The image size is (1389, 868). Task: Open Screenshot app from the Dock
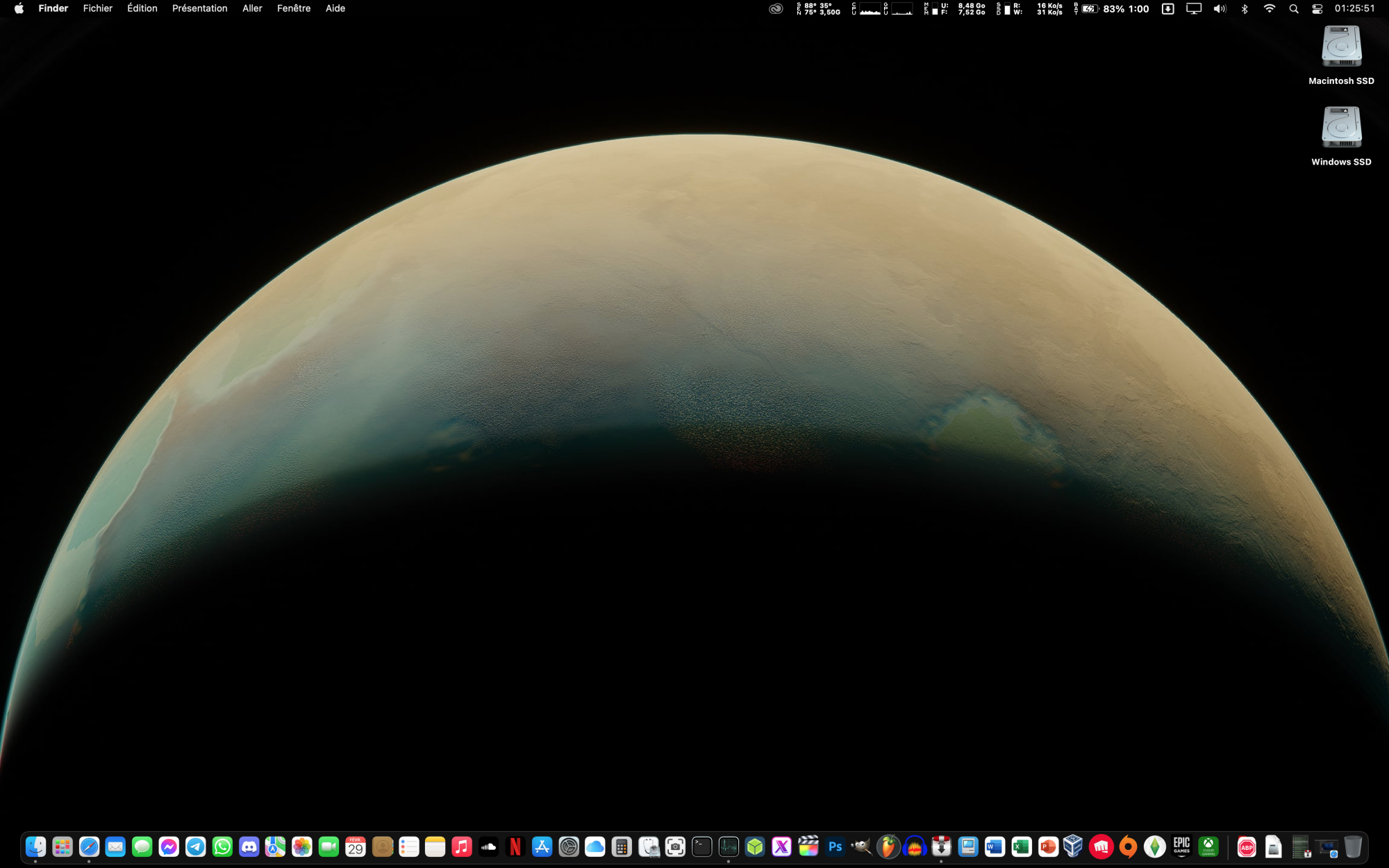(x=675, y=846)
